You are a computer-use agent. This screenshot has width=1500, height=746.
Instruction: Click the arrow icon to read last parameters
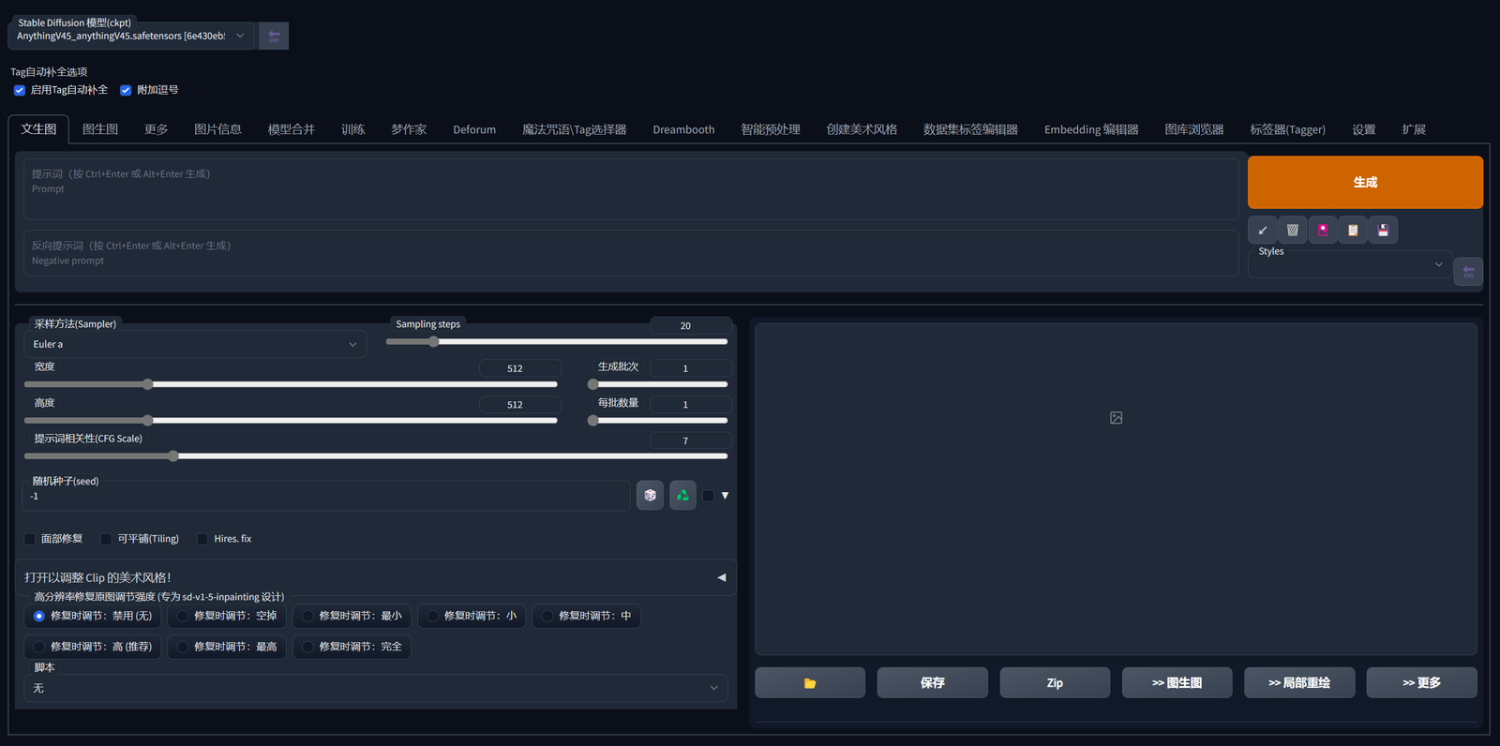1262,230
